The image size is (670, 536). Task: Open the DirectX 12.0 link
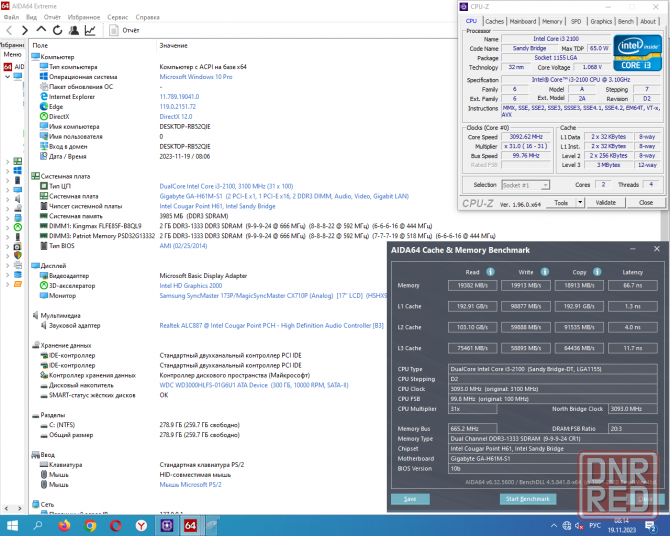(x=176, y=117)
